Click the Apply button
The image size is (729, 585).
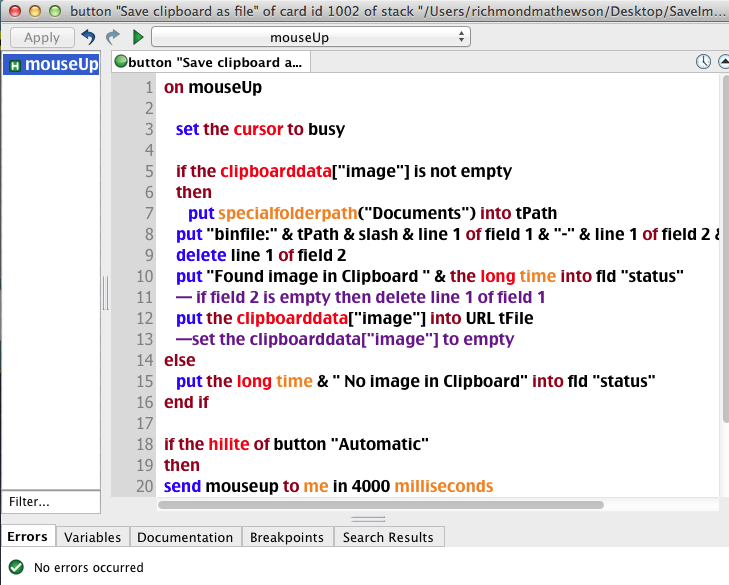tap(41, 37)
